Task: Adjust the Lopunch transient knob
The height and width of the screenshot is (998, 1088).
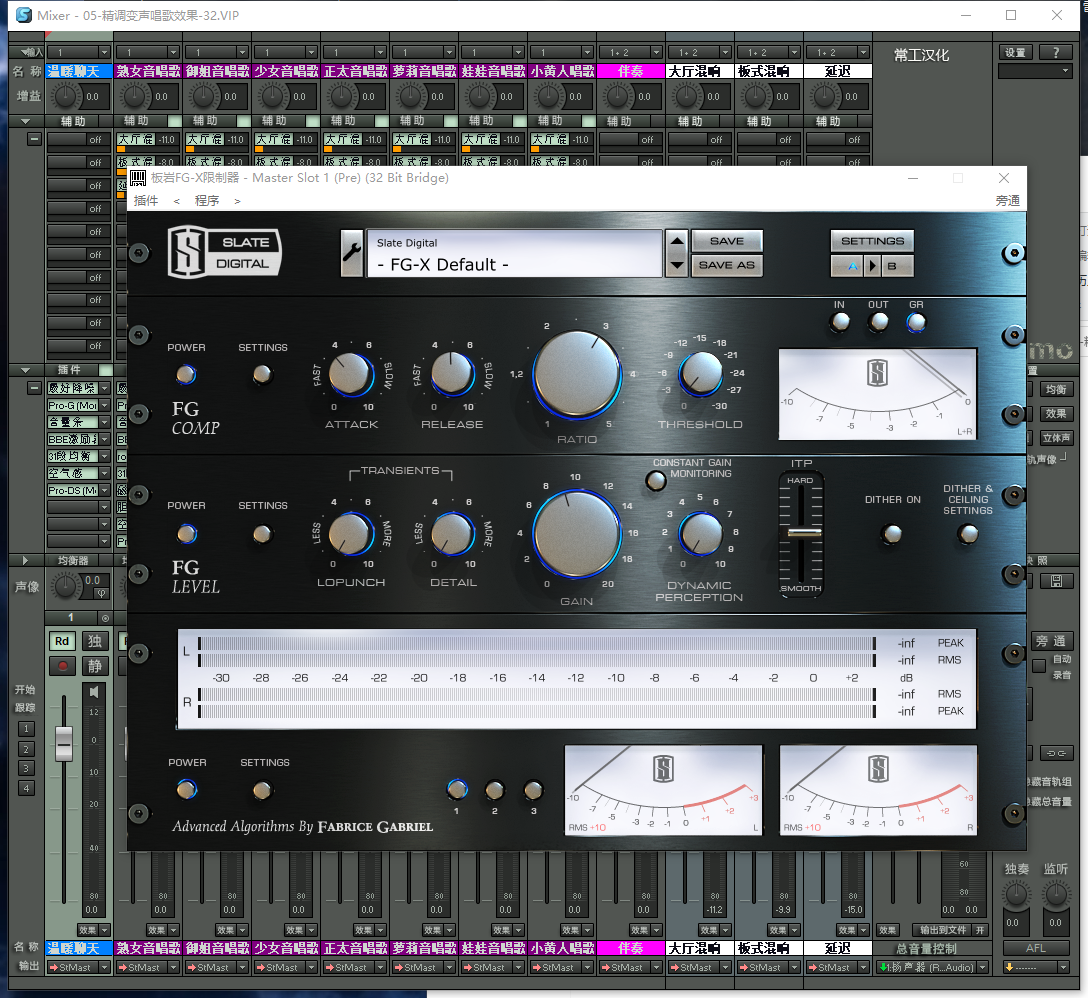Action: click(351, 534)
